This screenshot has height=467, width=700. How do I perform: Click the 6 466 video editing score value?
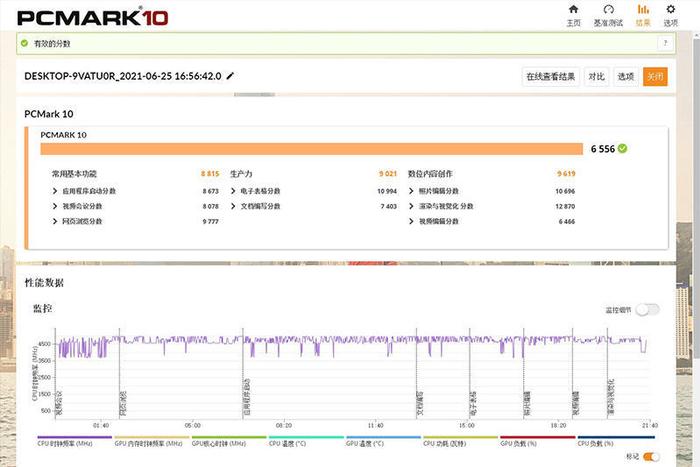(x=567, y=221)
